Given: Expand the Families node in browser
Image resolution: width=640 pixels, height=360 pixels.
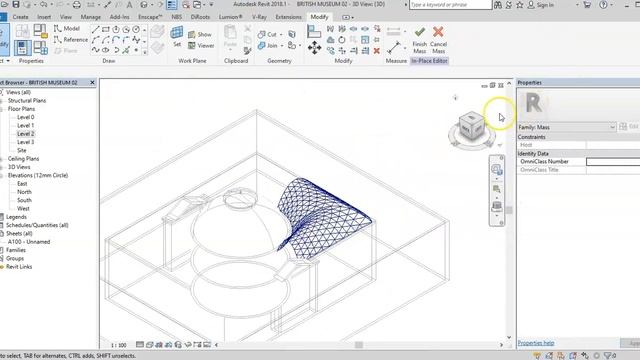Looking at the screenshot, I should point(2,250).
